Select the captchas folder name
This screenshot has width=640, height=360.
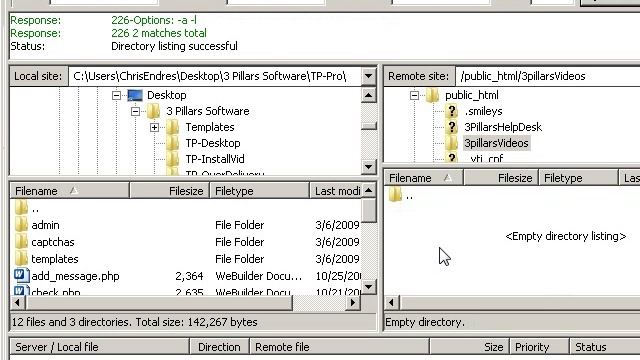(x=53, y=242)
